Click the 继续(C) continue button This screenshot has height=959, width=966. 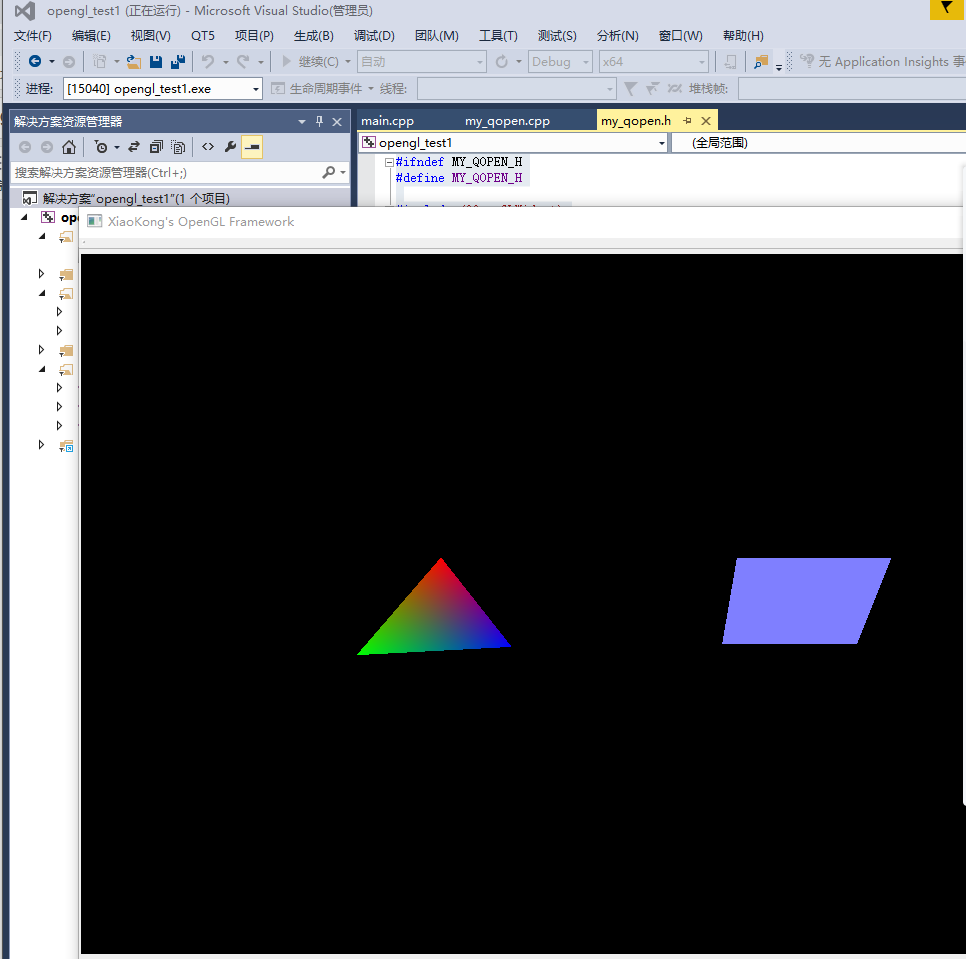click(x=310, y=62)
